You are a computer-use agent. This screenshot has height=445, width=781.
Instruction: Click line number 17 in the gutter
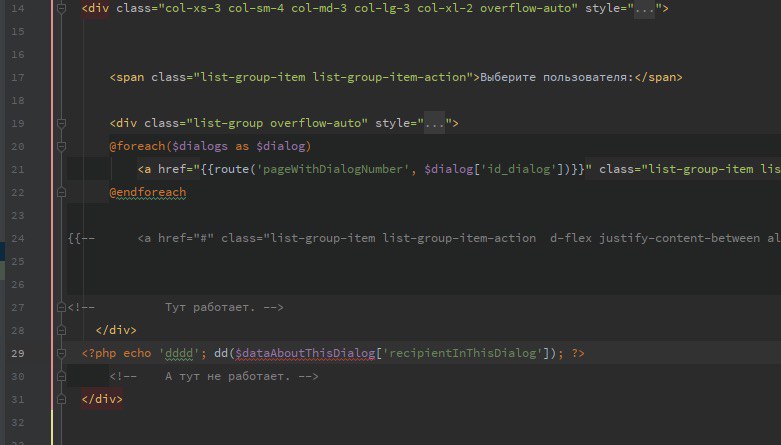17,77
